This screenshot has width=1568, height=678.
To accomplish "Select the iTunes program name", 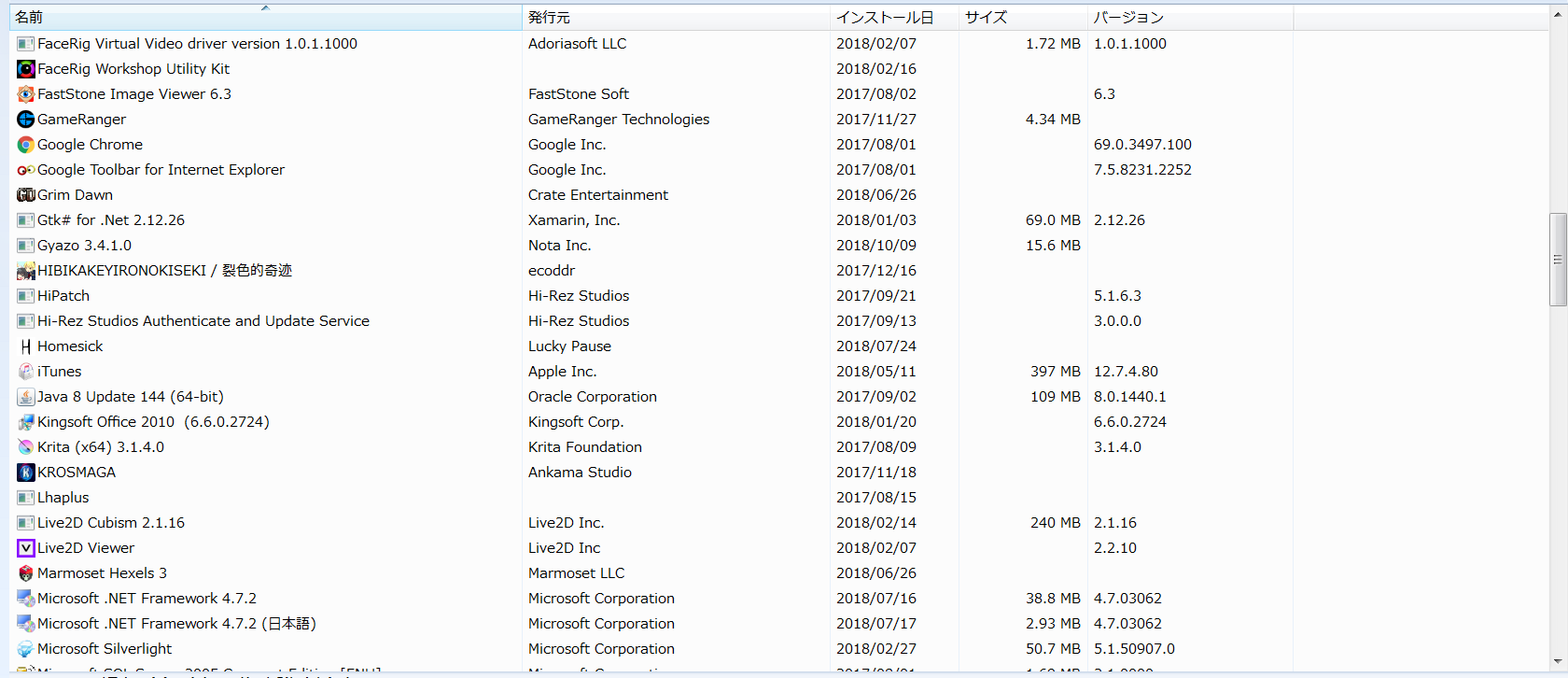I will (60, 372).
